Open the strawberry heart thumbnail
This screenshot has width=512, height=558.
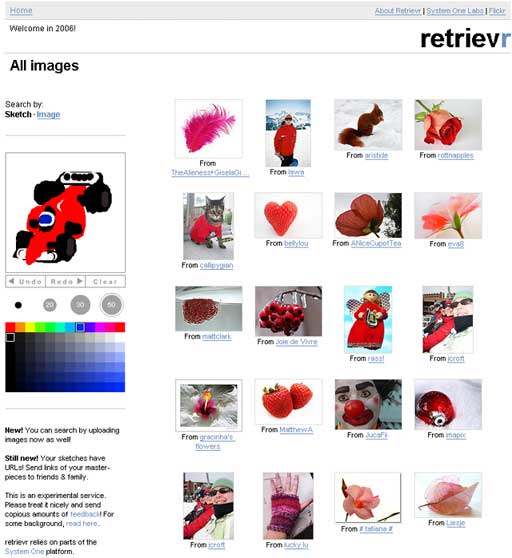click(x=288, y=215)
